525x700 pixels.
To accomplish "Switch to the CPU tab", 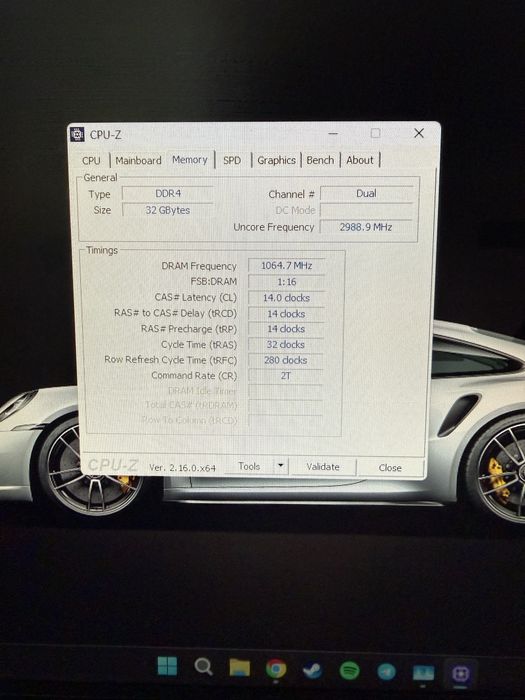I will [x=91, y=161].
